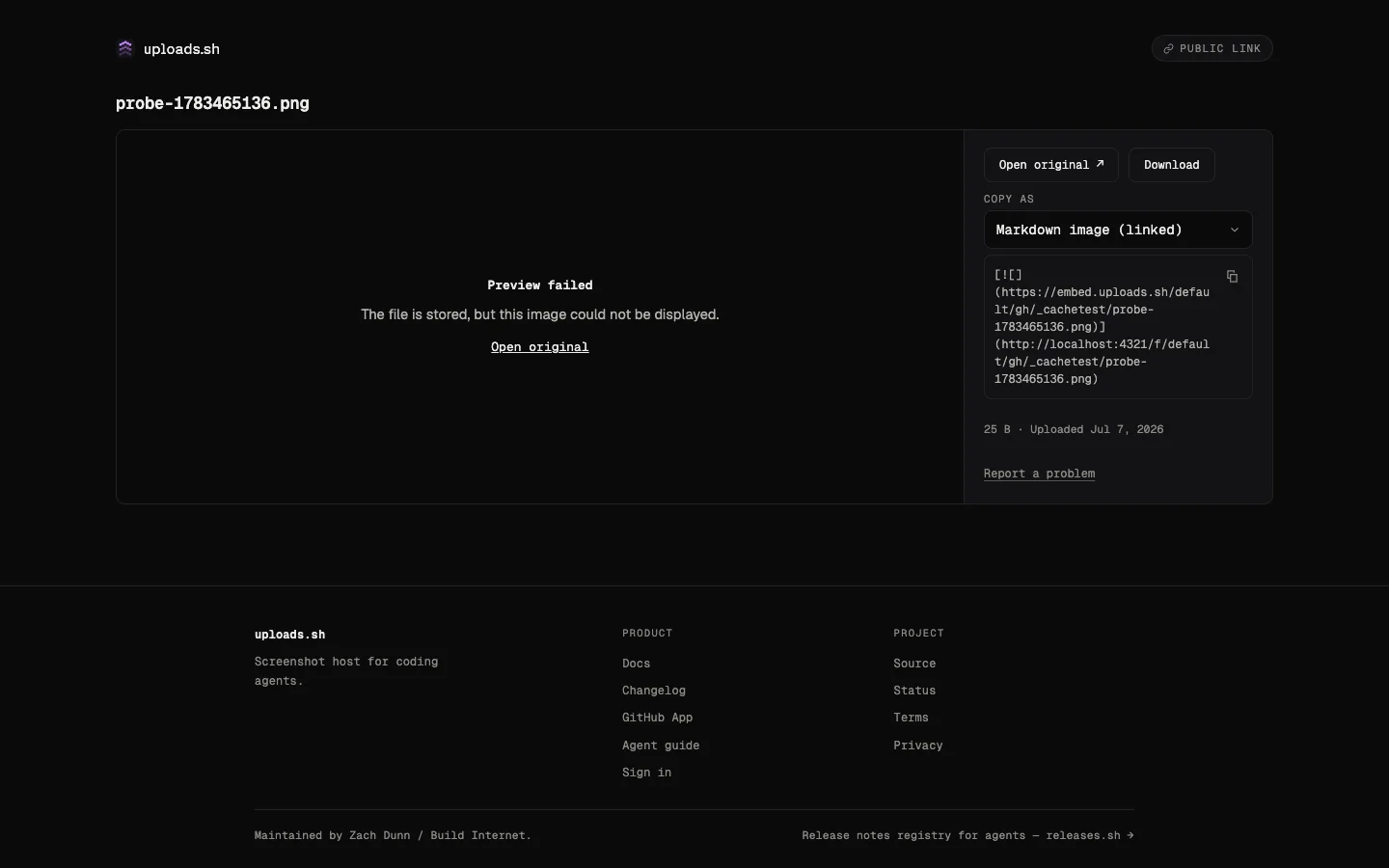This screenshot has width=1389, height=868.
Task: Go to uploads.sh home from header text
Action: coord(181,49)
